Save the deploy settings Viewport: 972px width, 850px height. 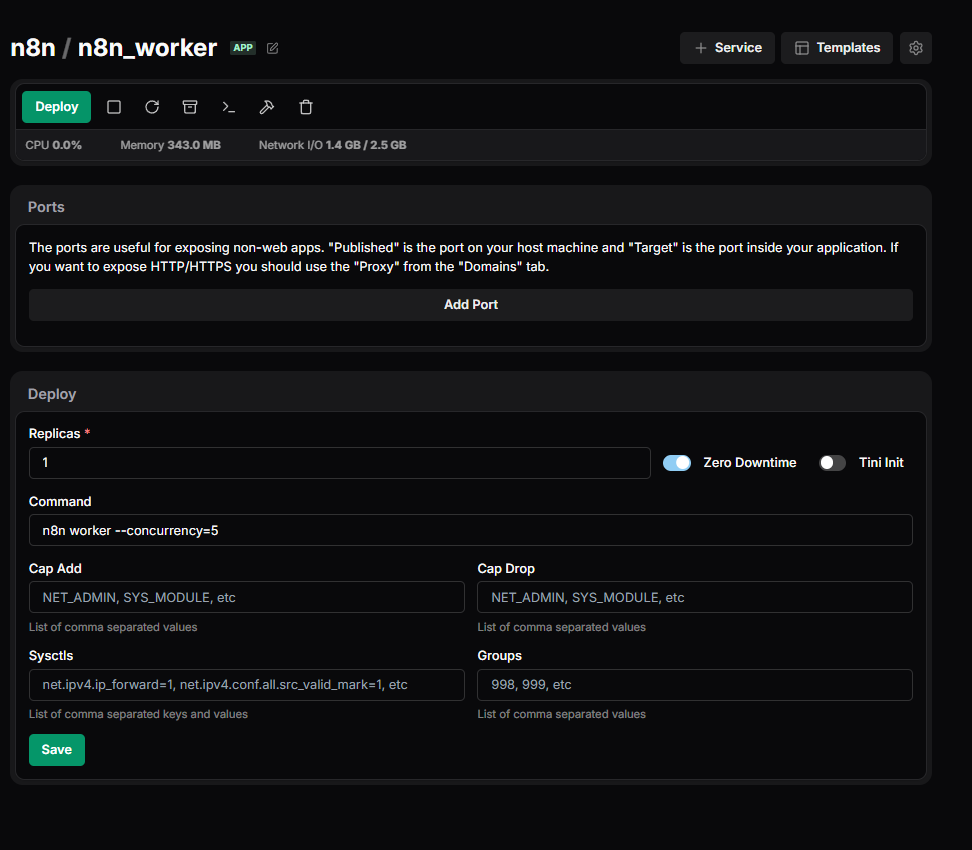click(57, 750)
